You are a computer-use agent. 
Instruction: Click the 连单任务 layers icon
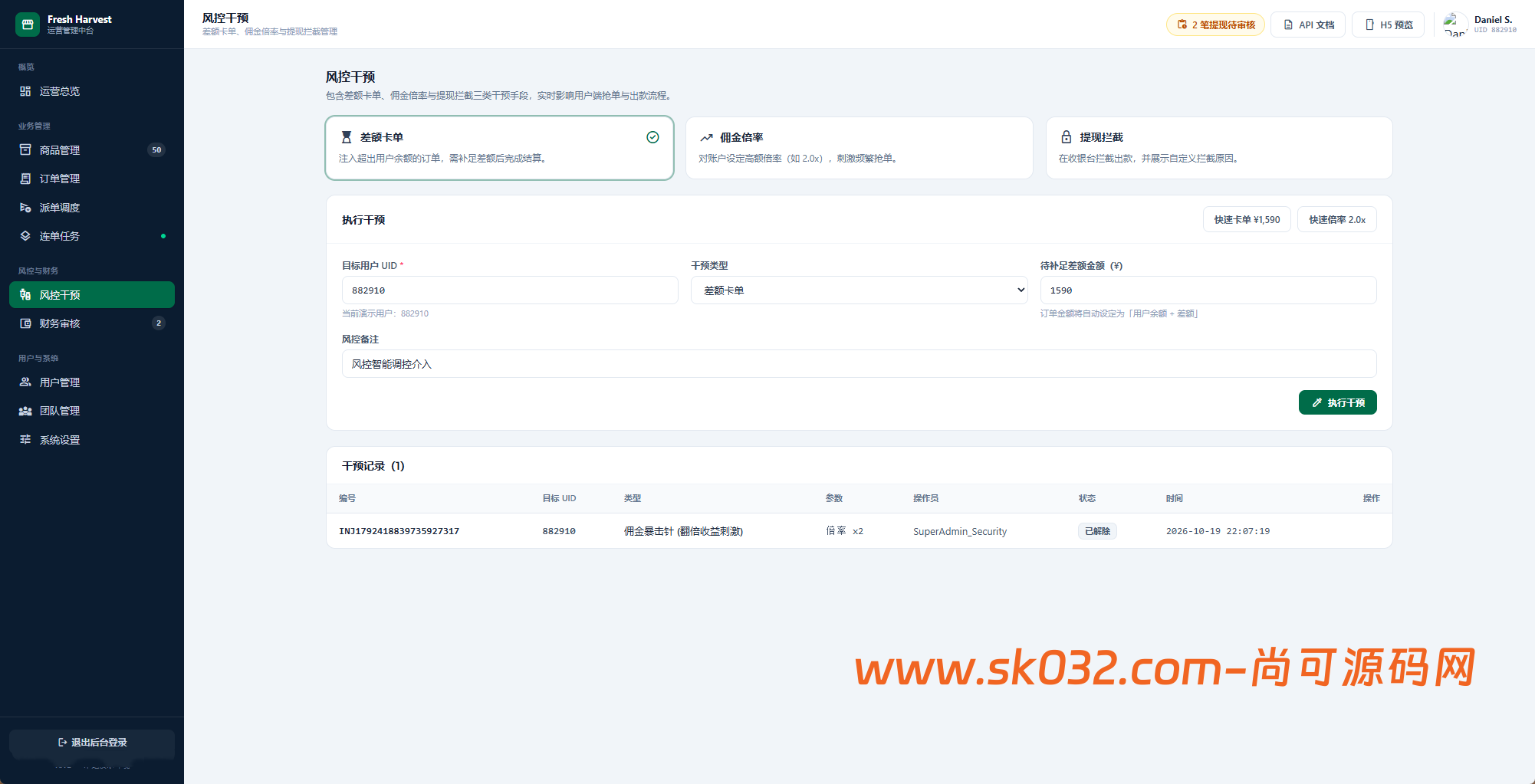[25, 236]
